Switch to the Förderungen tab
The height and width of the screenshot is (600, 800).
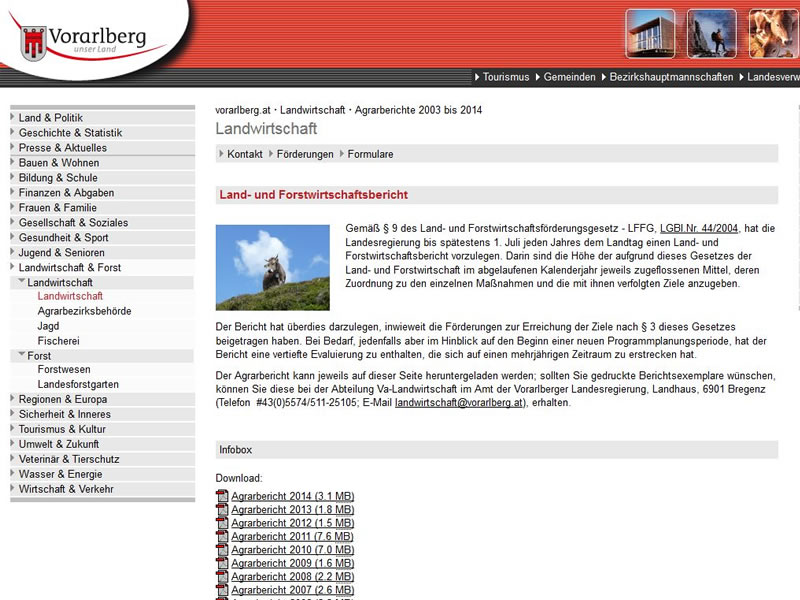[x=305, y=154]
